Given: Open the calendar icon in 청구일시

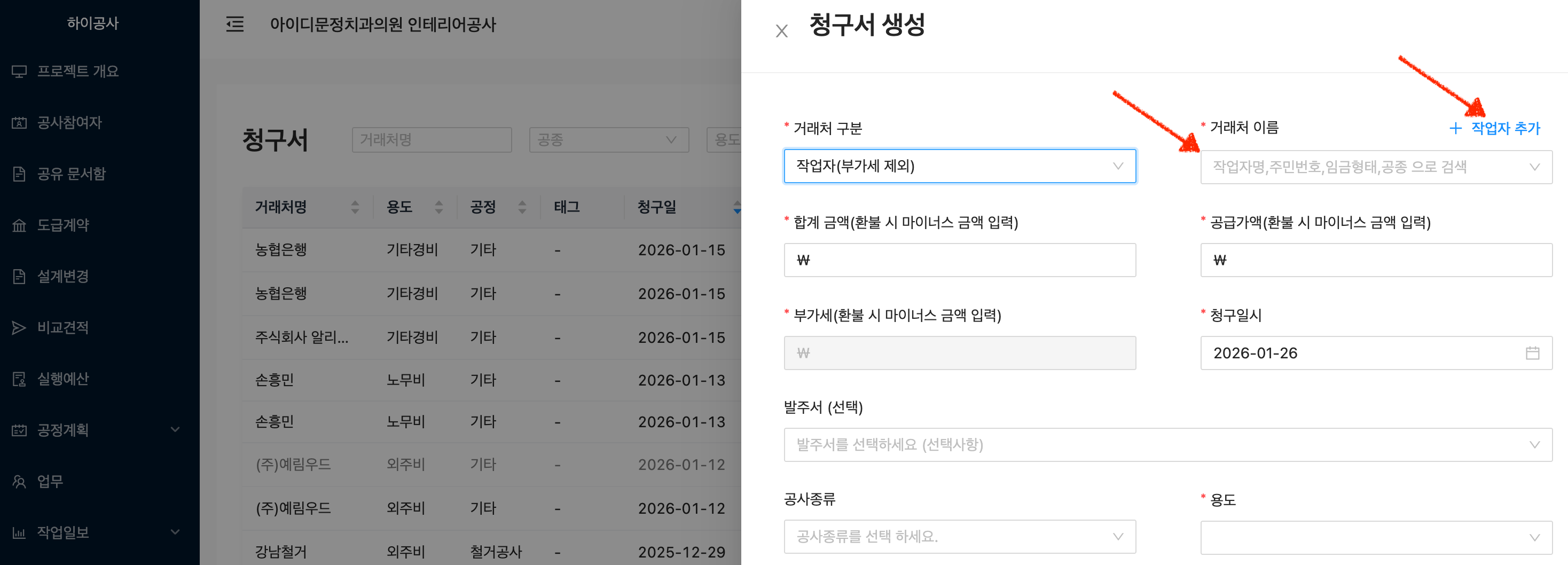Looking at the screenshot, I should click(x=1532, y=353).
